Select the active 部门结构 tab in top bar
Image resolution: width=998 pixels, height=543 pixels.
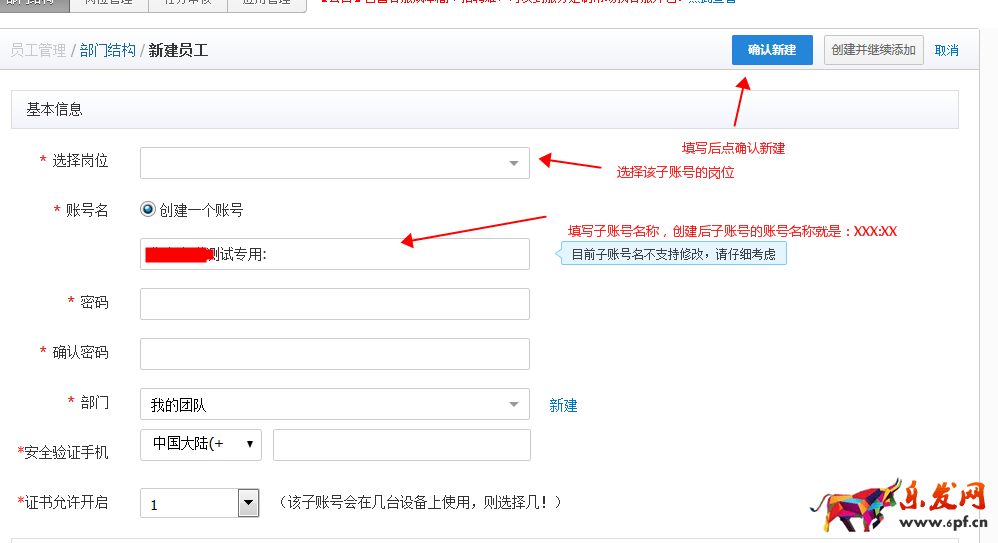pos(34,3)
